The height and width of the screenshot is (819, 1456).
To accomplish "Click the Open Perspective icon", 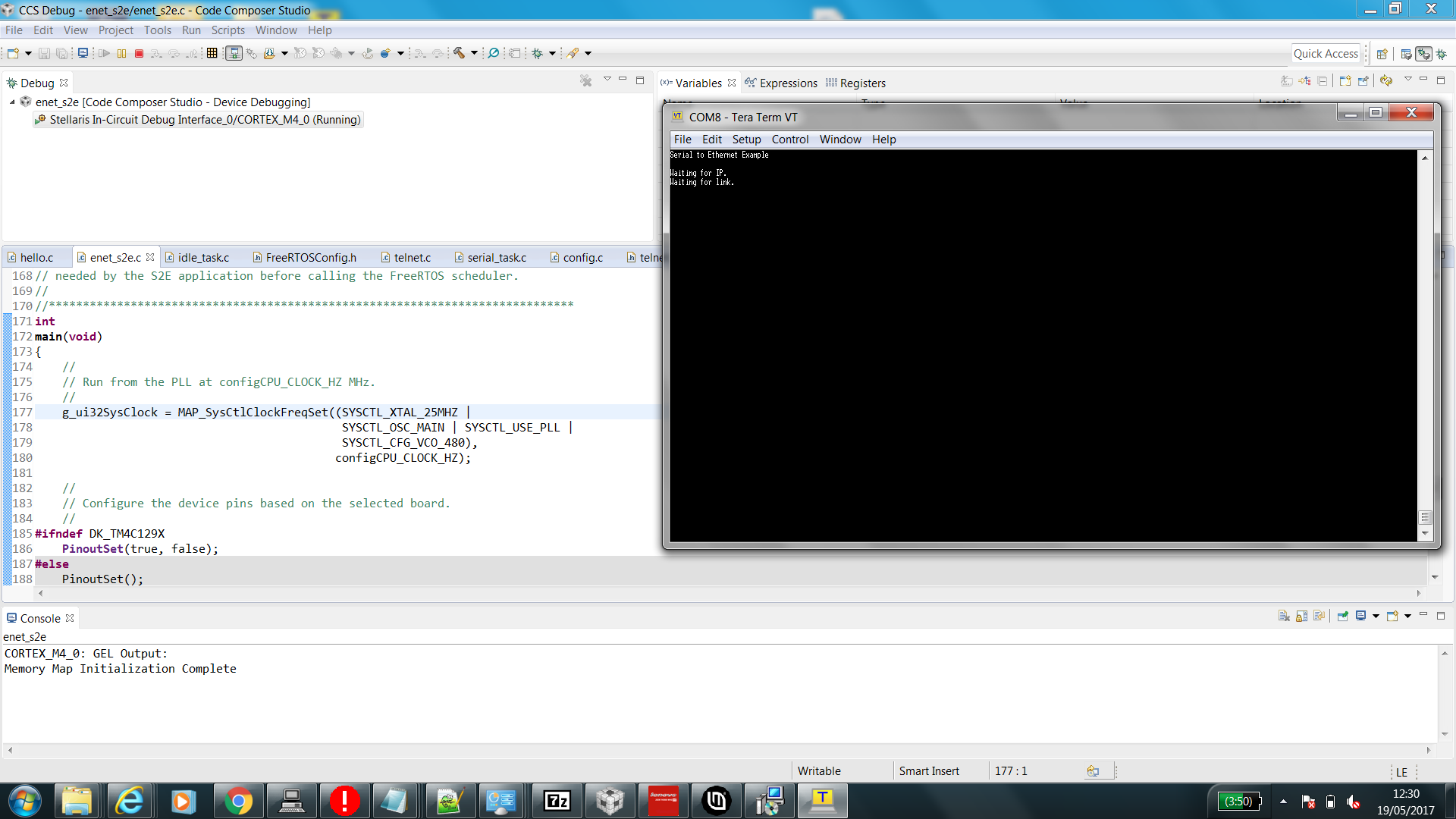I will click(1382, 54).
